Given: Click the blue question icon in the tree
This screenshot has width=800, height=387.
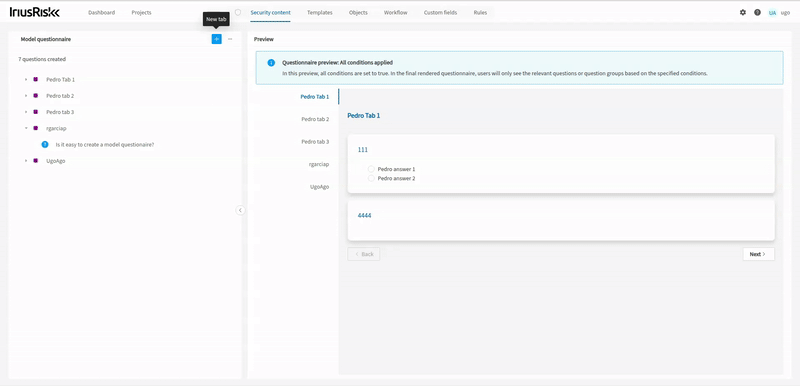Looking at the screenshot, I should pos(45,144).
